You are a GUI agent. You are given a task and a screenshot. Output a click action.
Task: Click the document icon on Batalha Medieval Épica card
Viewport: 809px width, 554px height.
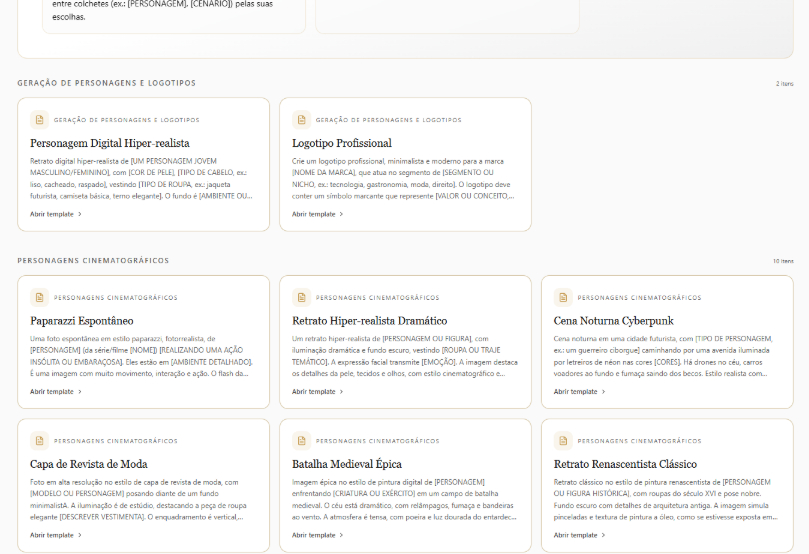point(301,441)
